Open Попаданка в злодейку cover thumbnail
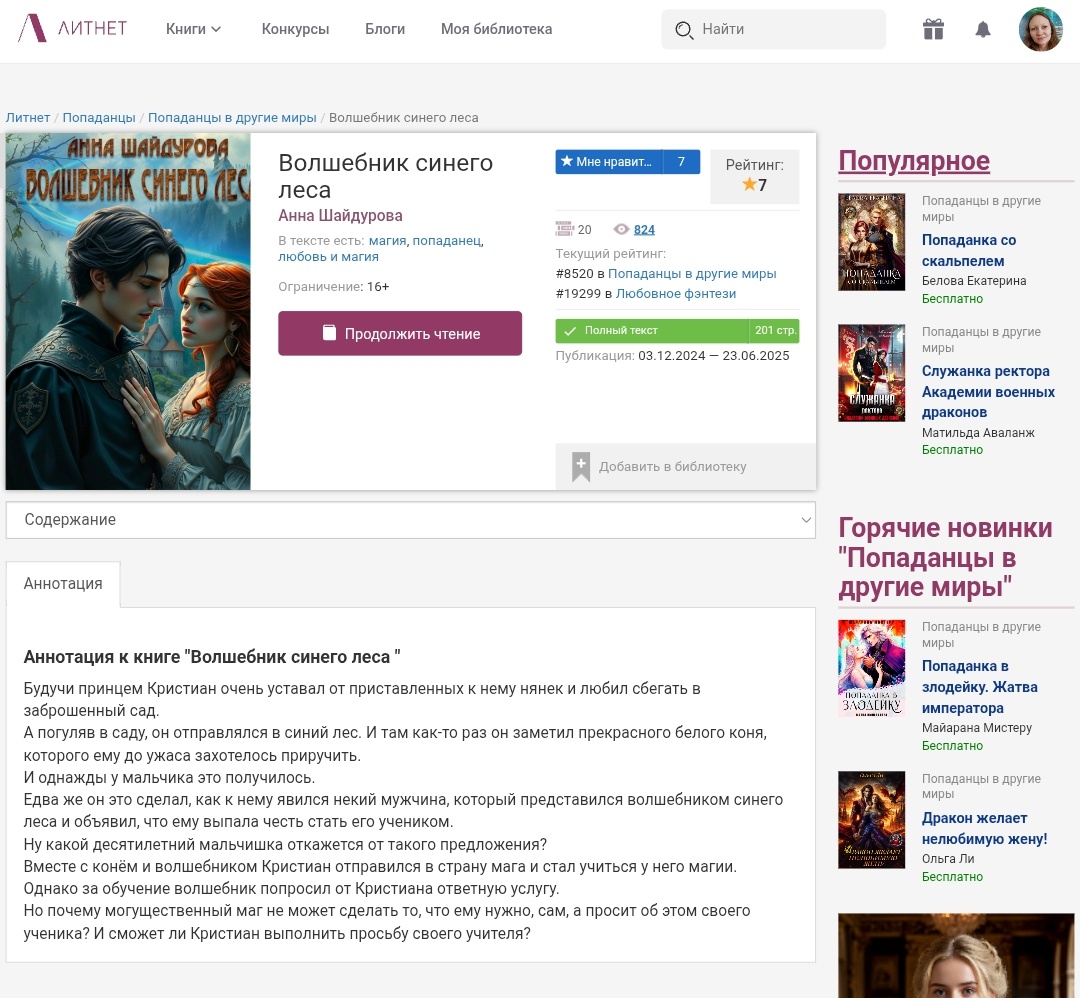1080x998 pixels. 871,668
